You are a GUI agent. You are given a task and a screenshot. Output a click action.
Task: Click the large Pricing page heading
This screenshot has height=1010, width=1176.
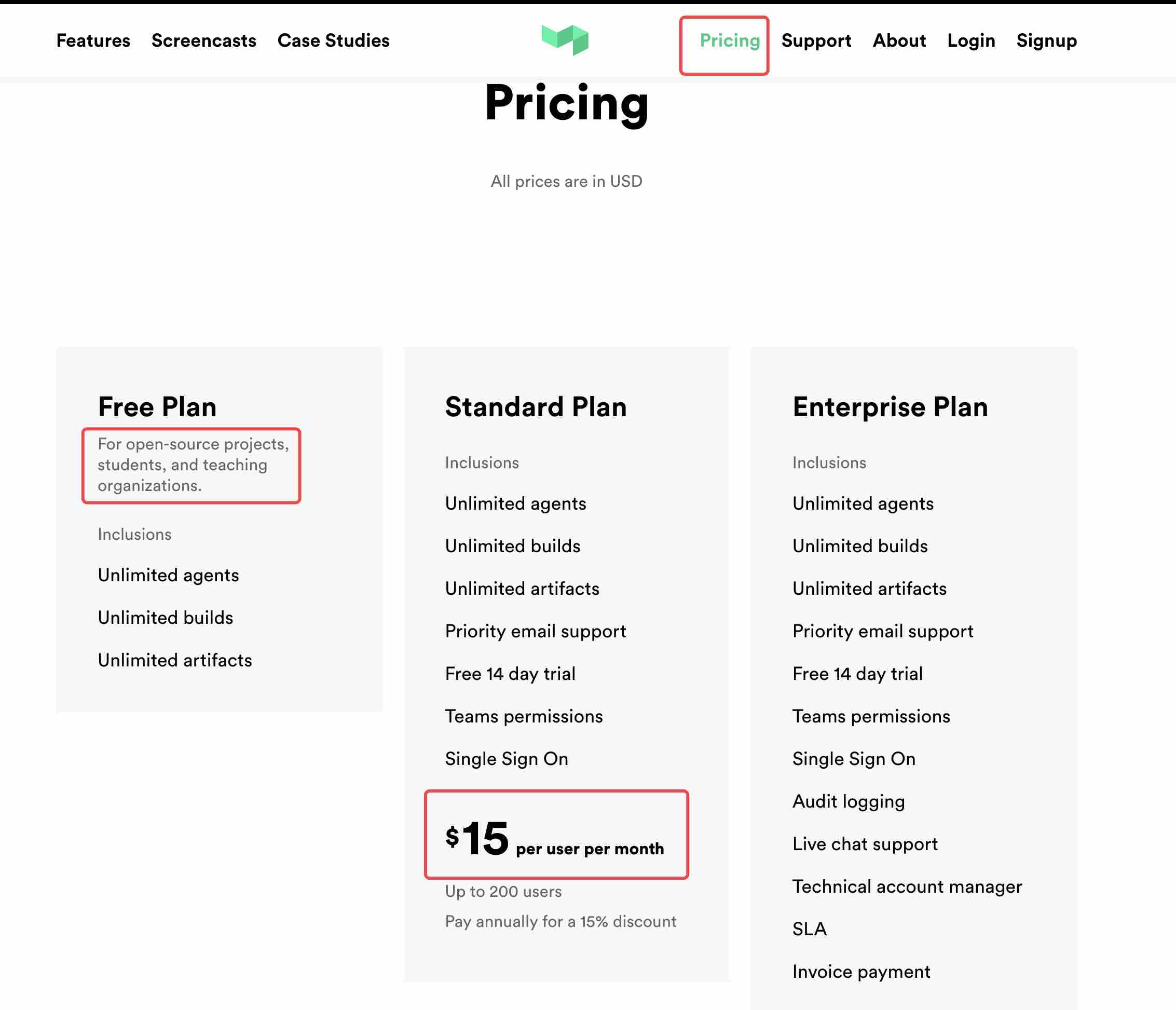coord(566,103)
